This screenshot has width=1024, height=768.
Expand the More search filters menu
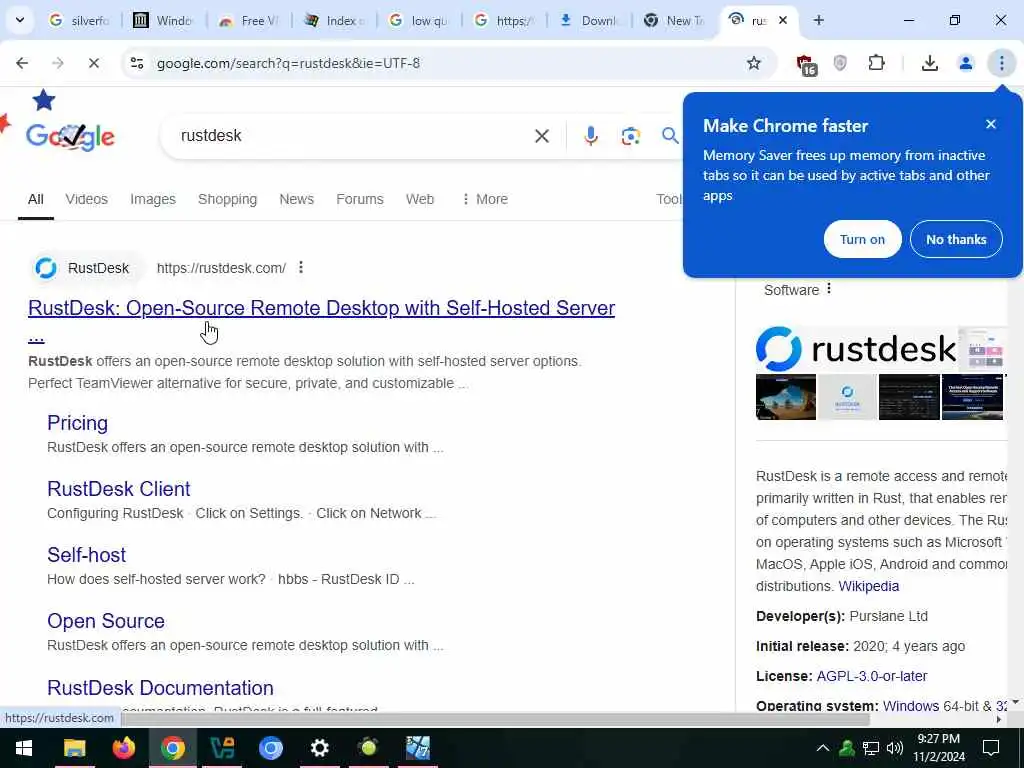[x=484, y=199]
